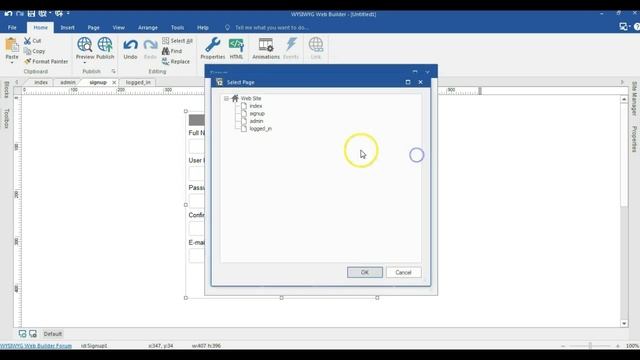This screenshot has width=640, height=360.
Task: Click tab strip scroll-left arrow
Action: 17,82
